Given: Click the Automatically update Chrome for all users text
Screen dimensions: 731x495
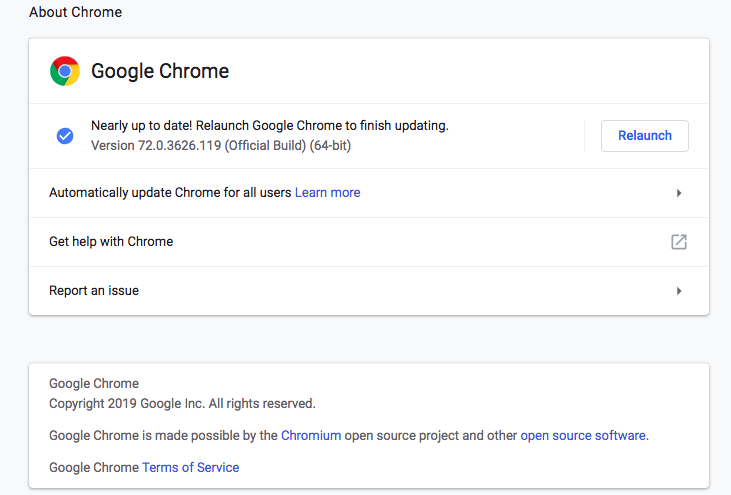Looking at the screenshot, I should click(x=170, y=192).
